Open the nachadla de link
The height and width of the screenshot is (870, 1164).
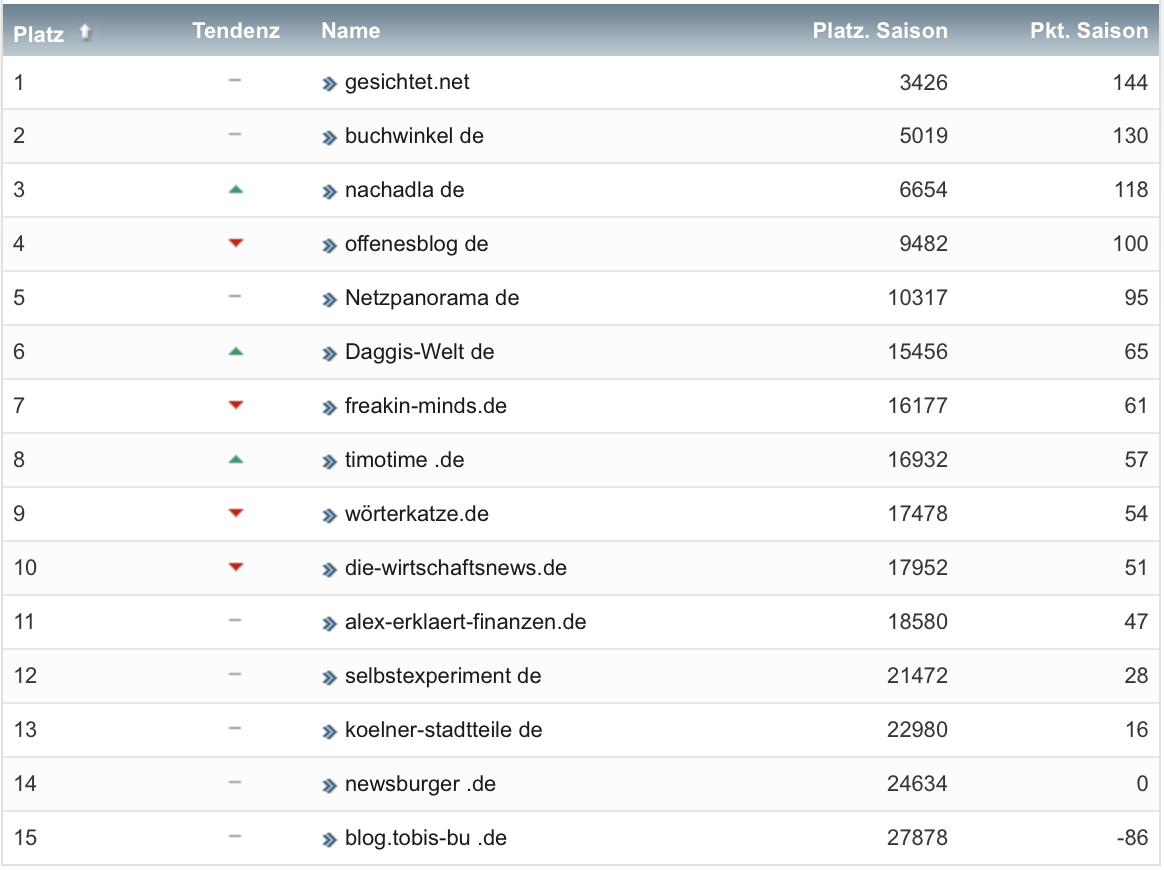coord(405,190)
